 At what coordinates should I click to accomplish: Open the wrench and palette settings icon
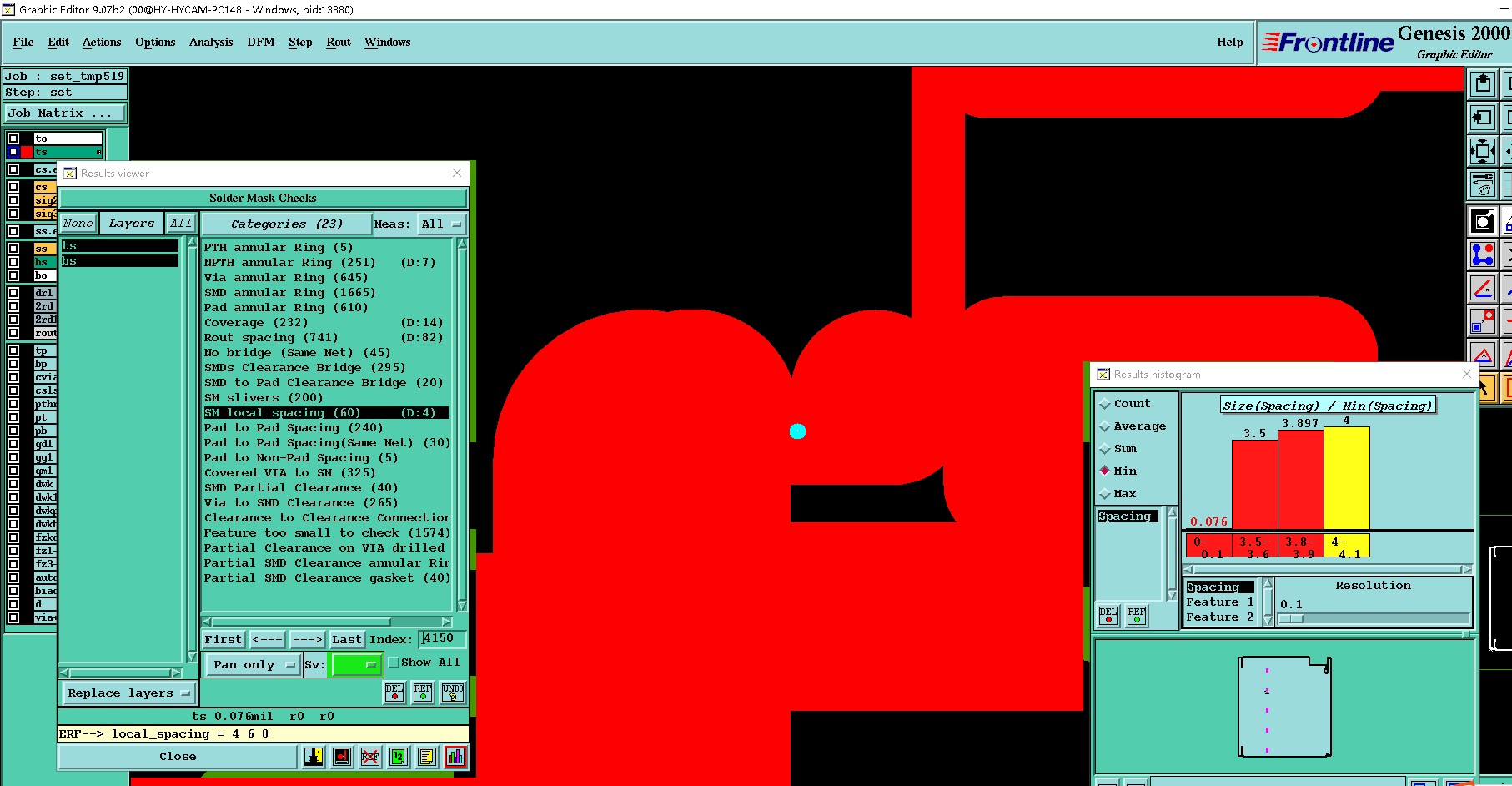pyautogui.click(x=1483, y=184)
